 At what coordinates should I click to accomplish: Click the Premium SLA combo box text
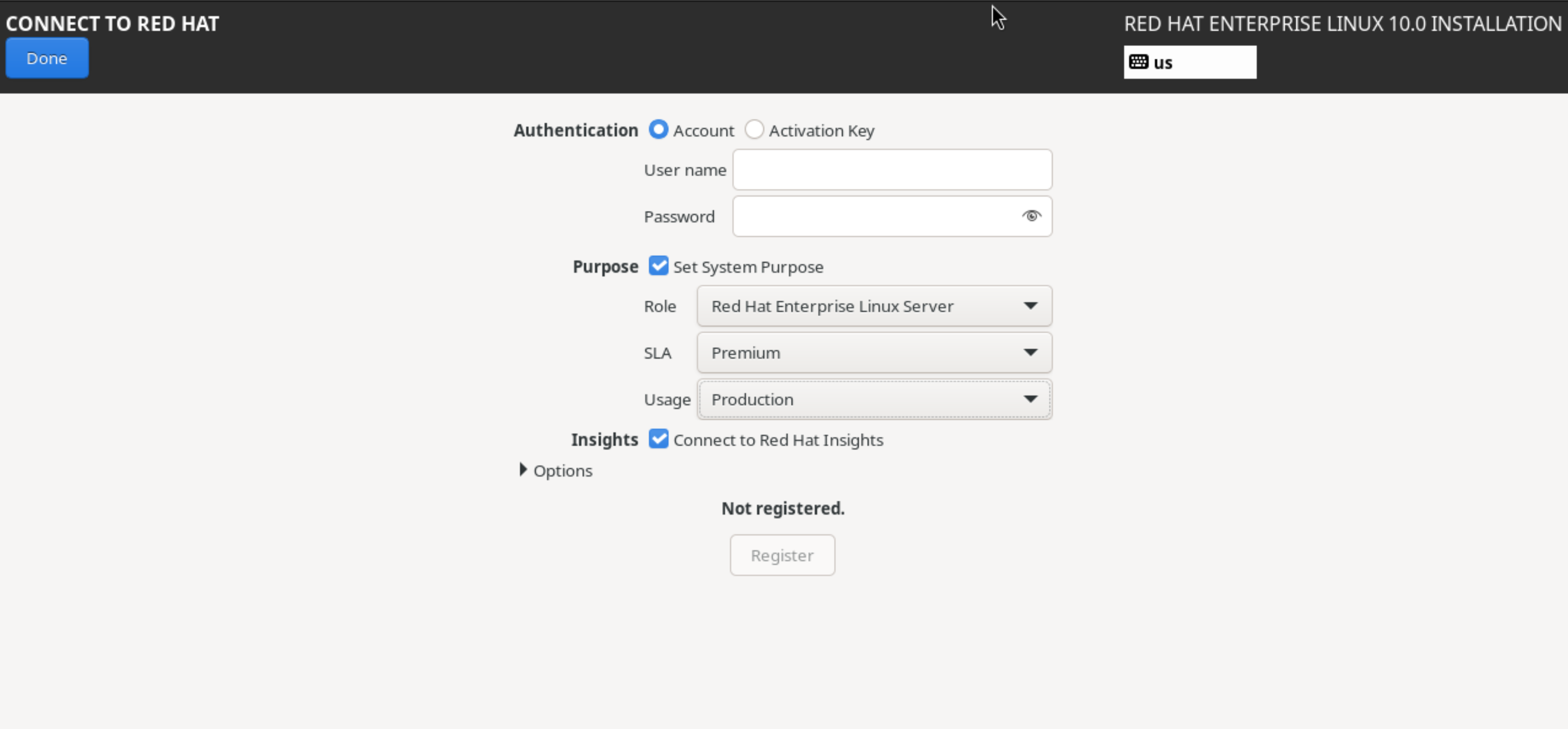(746, 353)
